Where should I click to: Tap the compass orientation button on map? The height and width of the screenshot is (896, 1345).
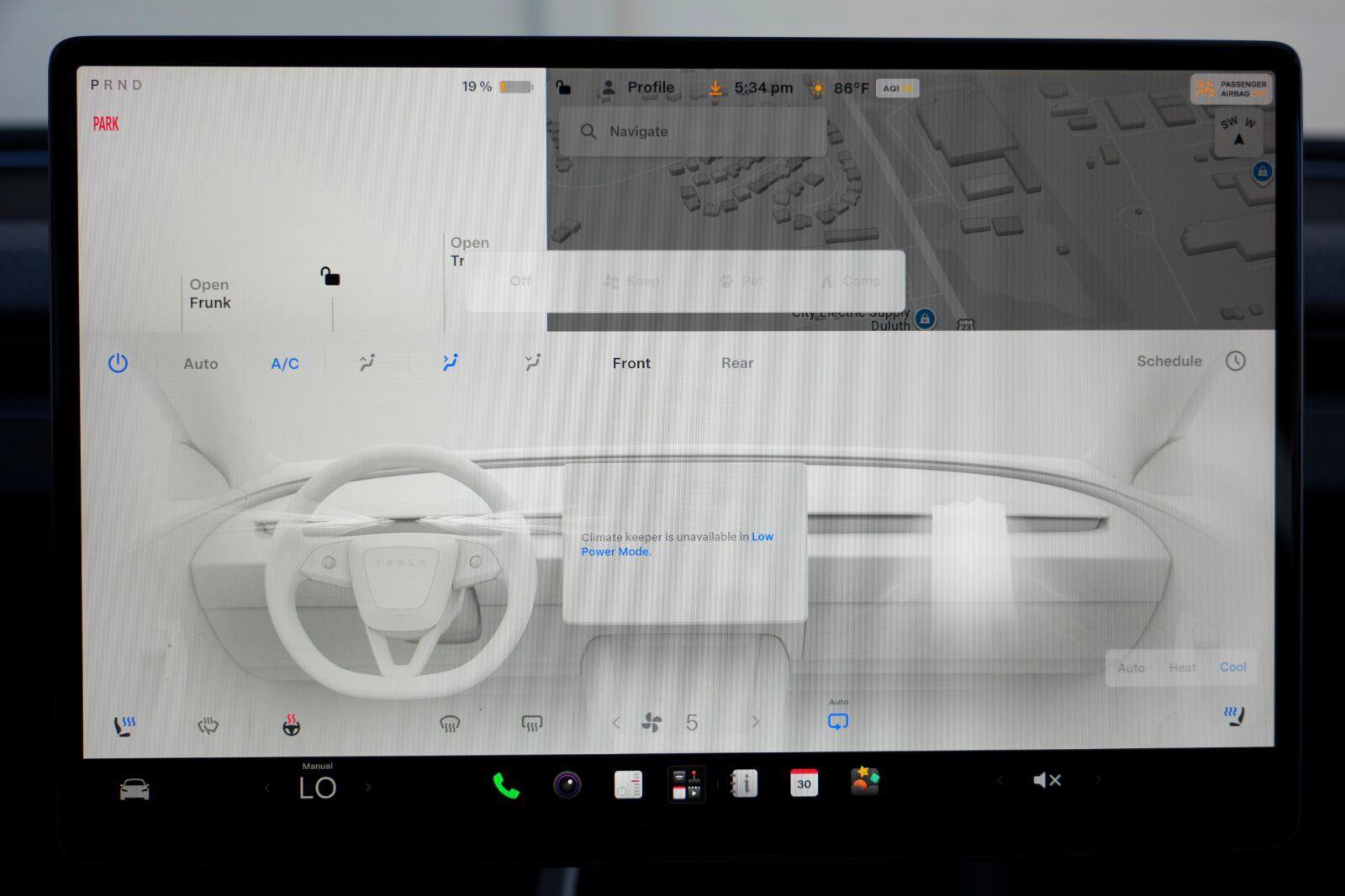pos(1238,133)
